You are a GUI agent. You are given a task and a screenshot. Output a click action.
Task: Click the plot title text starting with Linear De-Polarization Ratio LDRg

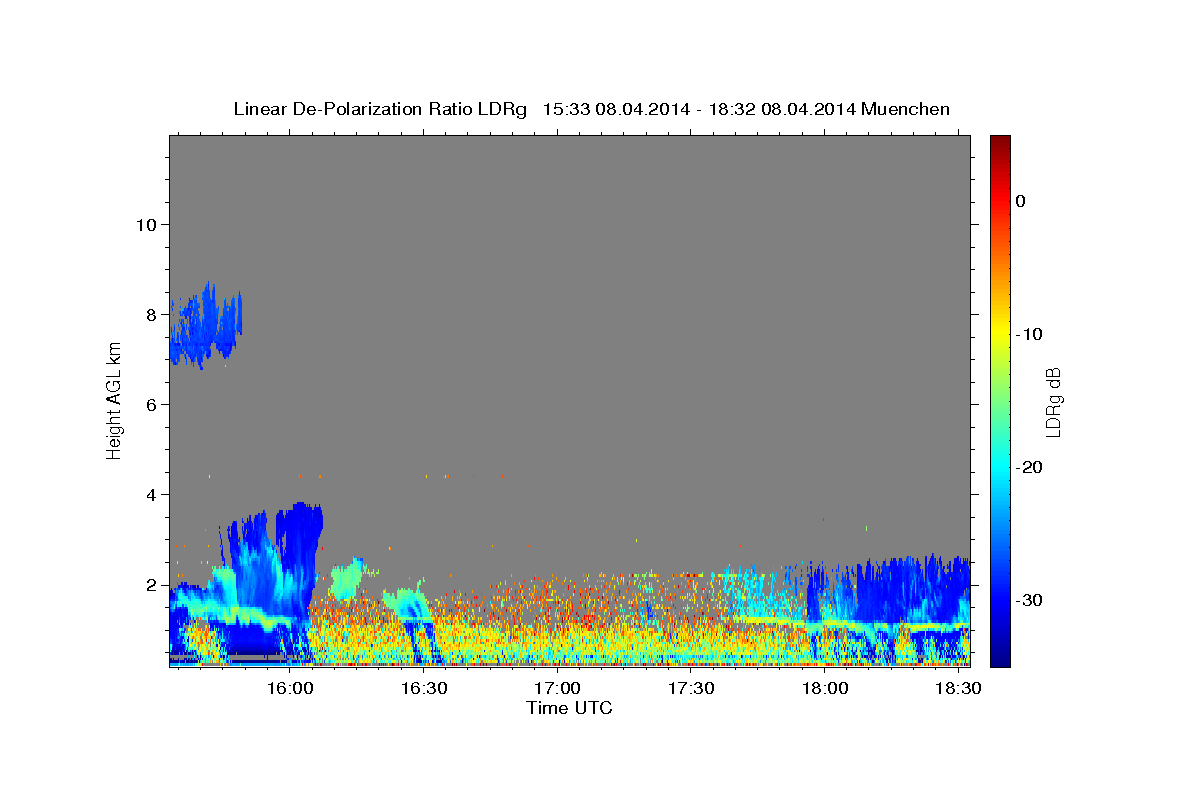point(591,108)
